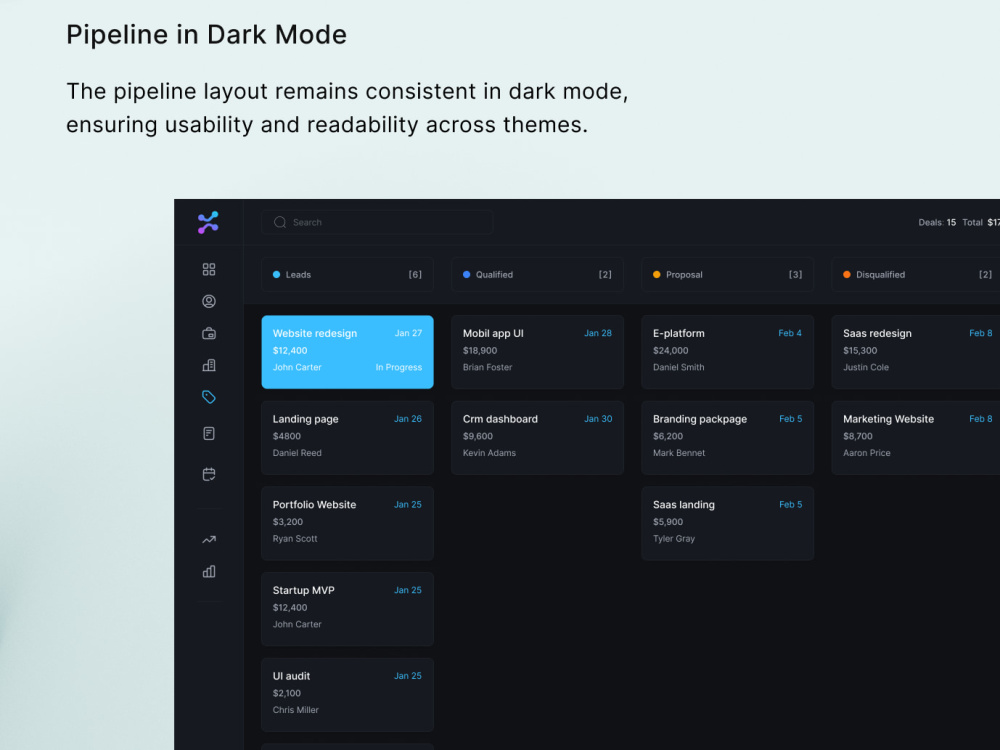Open the calendar icon in sidebar
Viewport: 1000px width, 750px height.
coord(209,474)
